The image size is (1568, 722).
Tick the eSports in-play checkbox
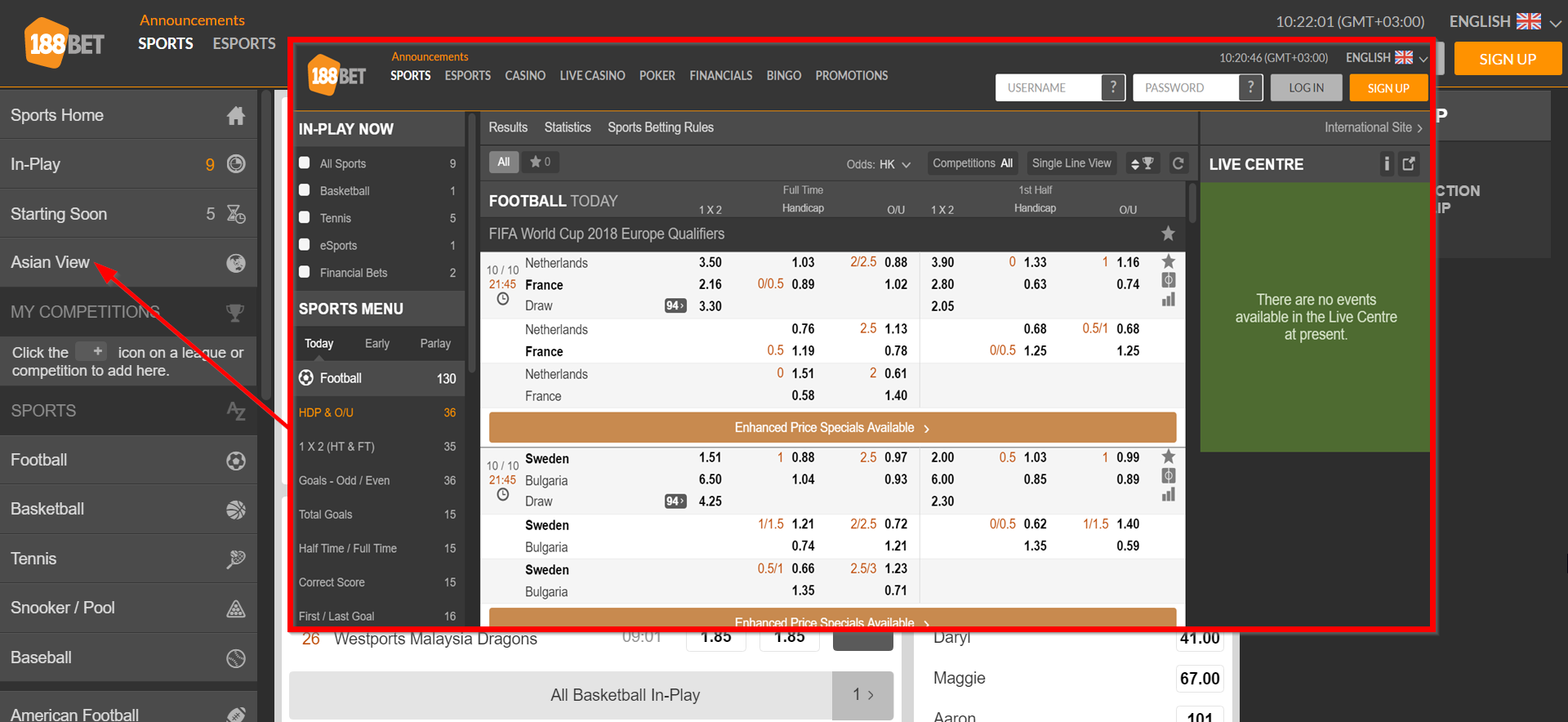(x=305, y=244)
